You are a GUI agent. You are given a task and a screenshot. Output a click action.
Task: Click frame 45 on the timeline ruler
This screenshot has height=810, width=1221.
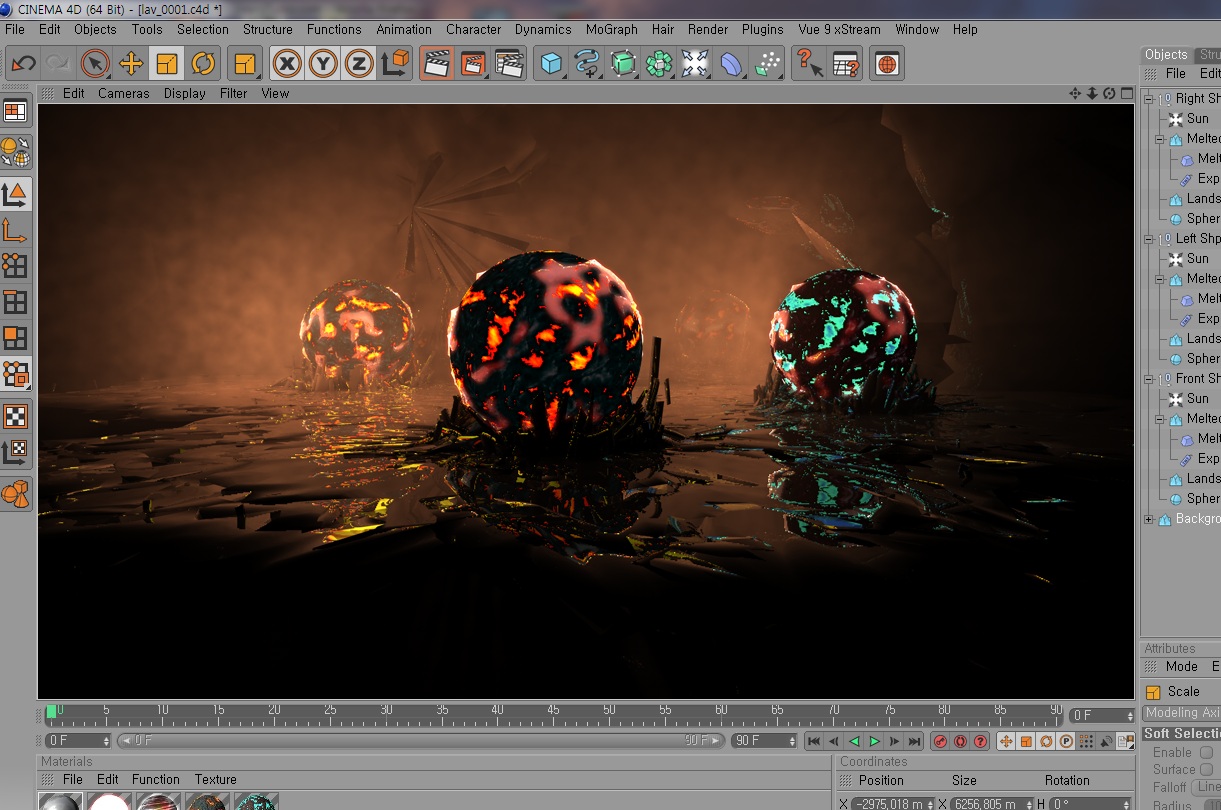(x=553, y=711)
